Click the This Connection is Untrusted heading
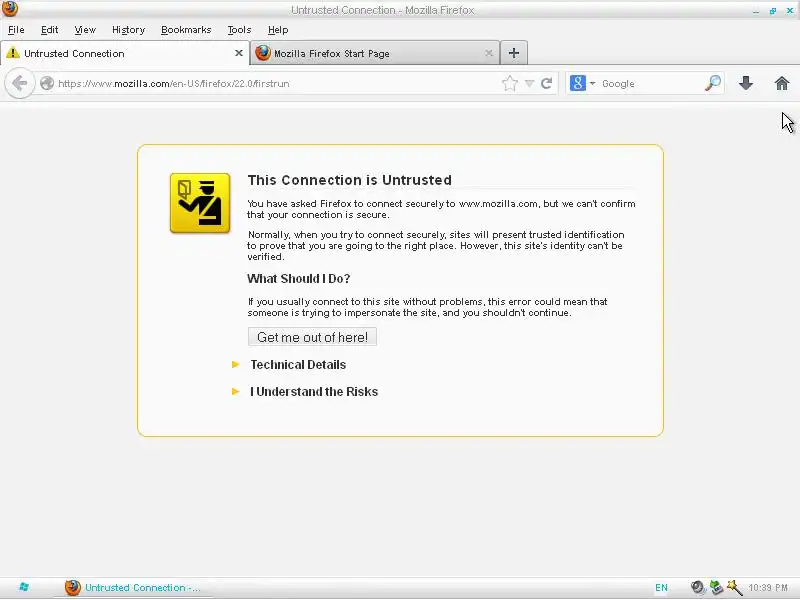 point(349,180)
